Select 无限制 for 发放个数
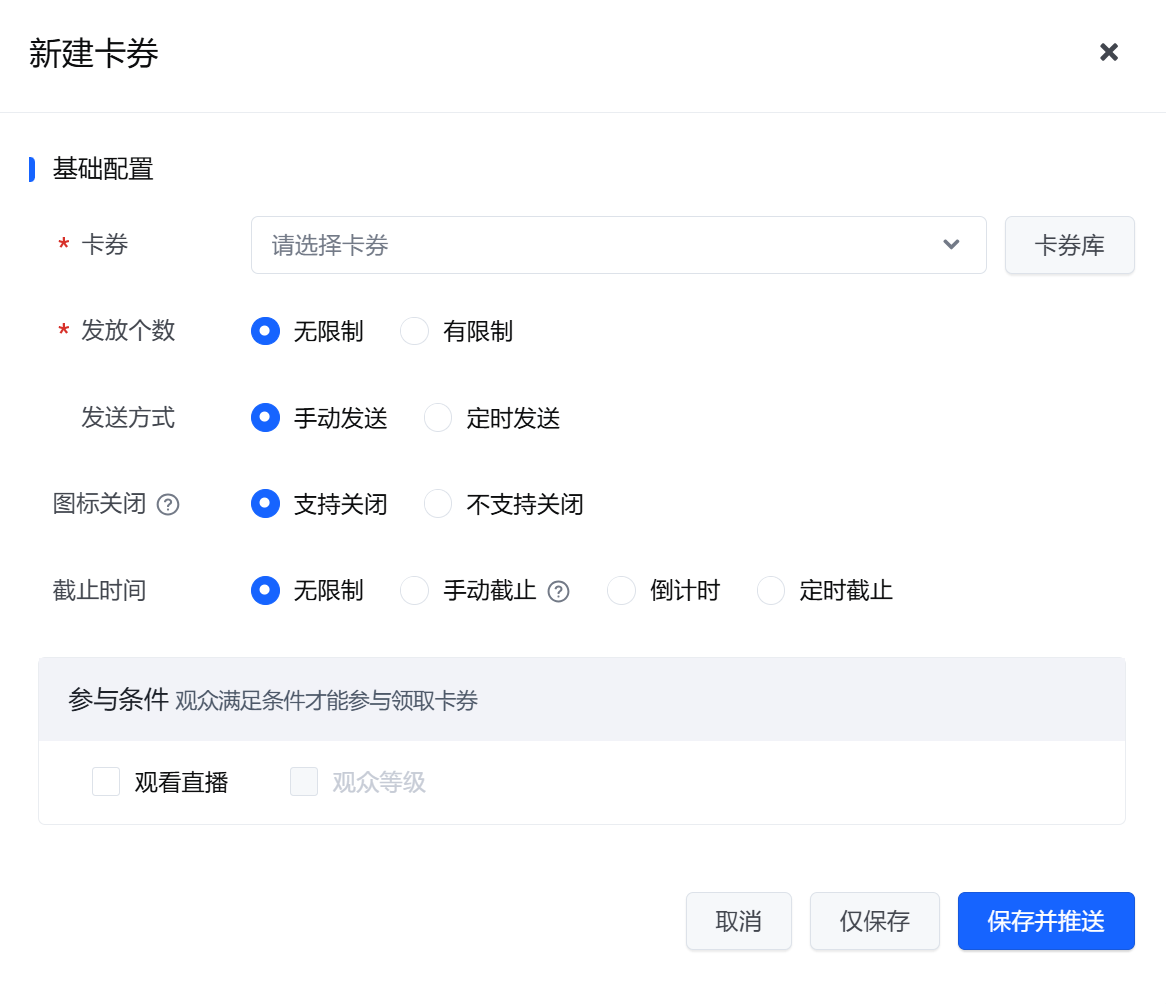The width and height of the screenshot is (1166, 1004). [266, 331]
